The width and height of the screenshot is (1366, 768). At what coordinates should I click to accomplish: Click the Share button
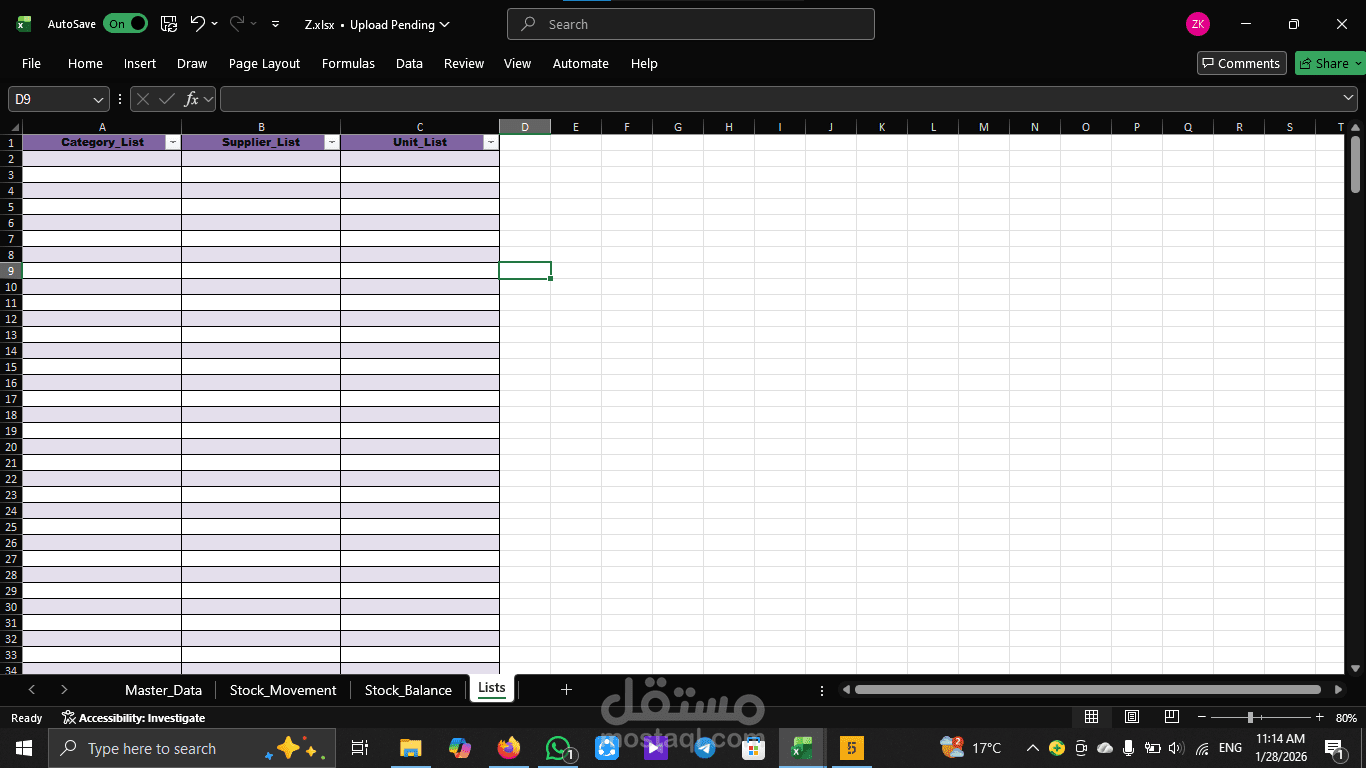pos(1323,63)
